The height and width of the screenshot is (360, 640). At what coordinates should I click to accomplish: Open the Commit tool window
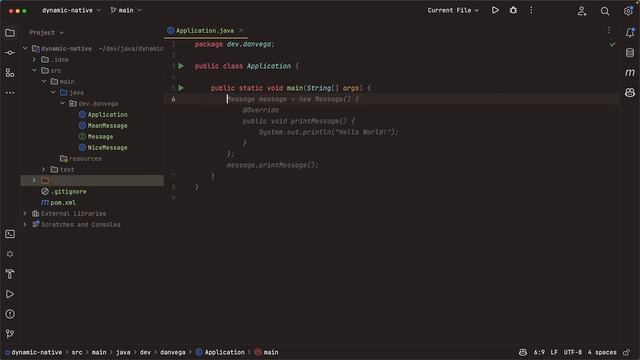pyautogui.click(x=10, y=53)
